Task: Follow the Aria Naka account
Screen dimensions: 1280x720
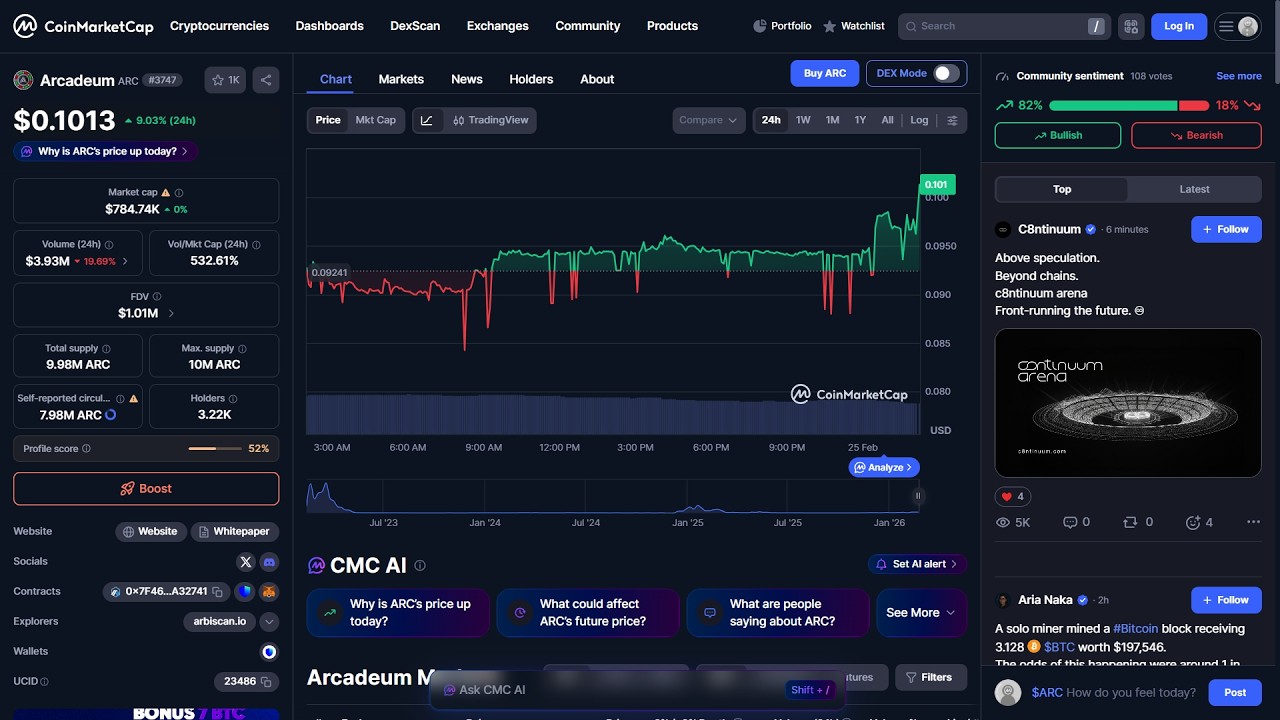Action: (x=1226, y=600)
